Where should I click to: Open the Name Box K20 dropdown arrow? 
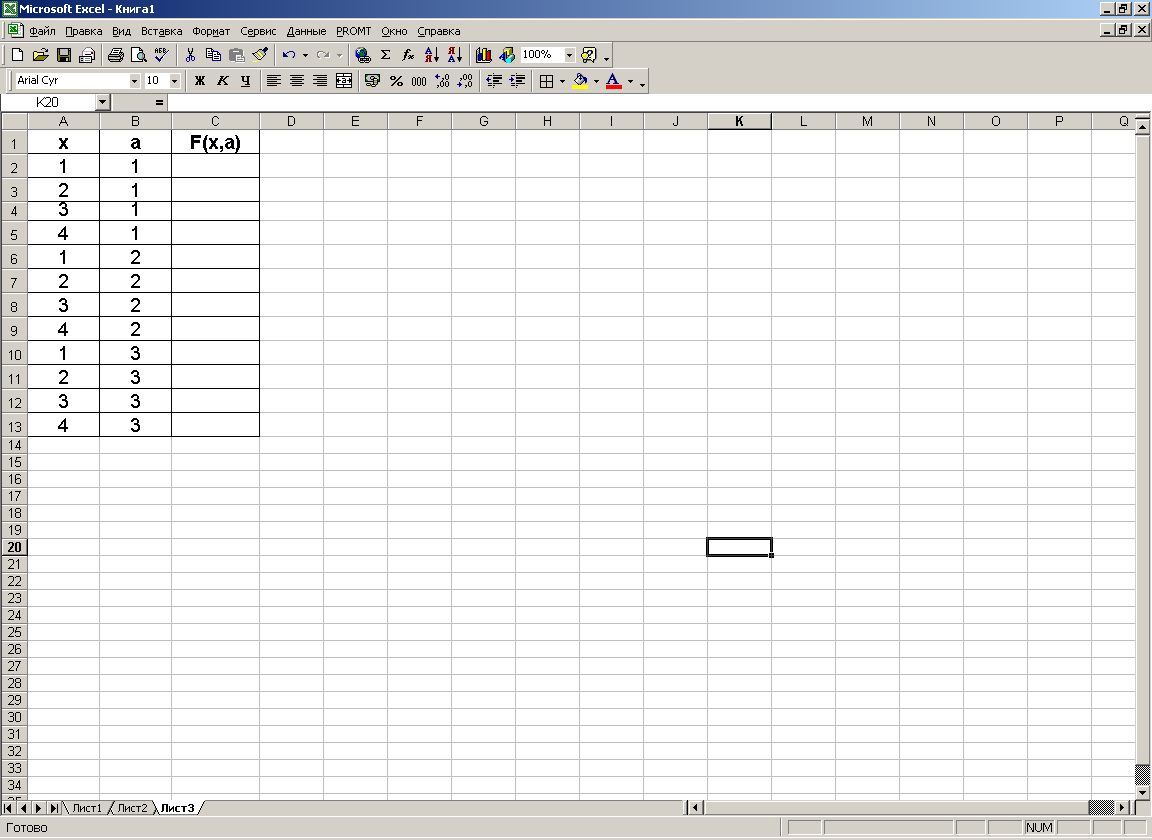tap(103, 102)
